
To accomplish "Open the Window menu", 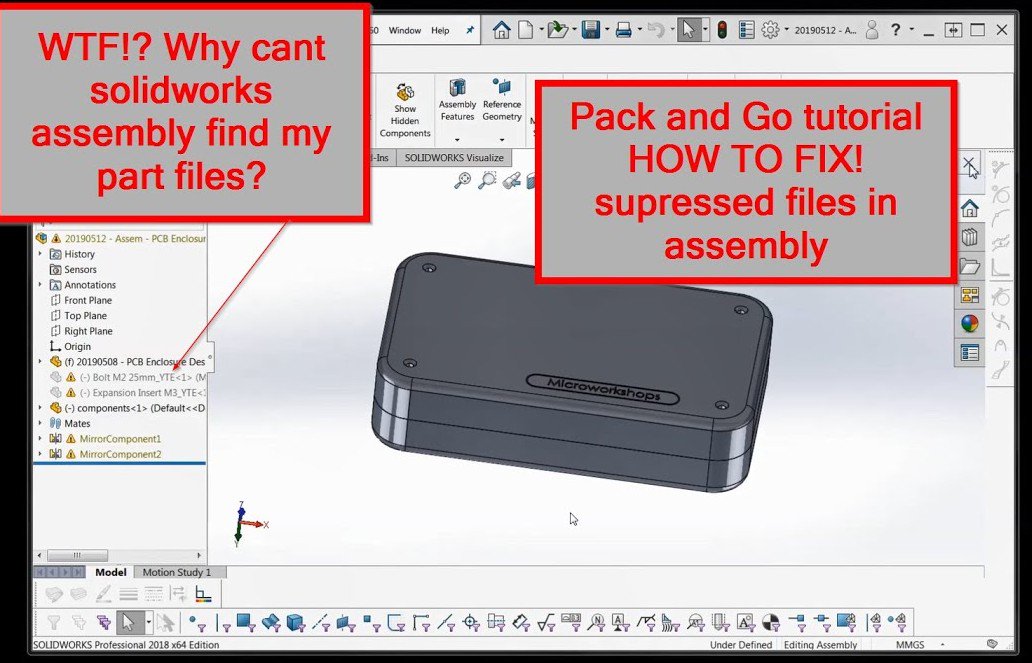I will click(405, 30).
